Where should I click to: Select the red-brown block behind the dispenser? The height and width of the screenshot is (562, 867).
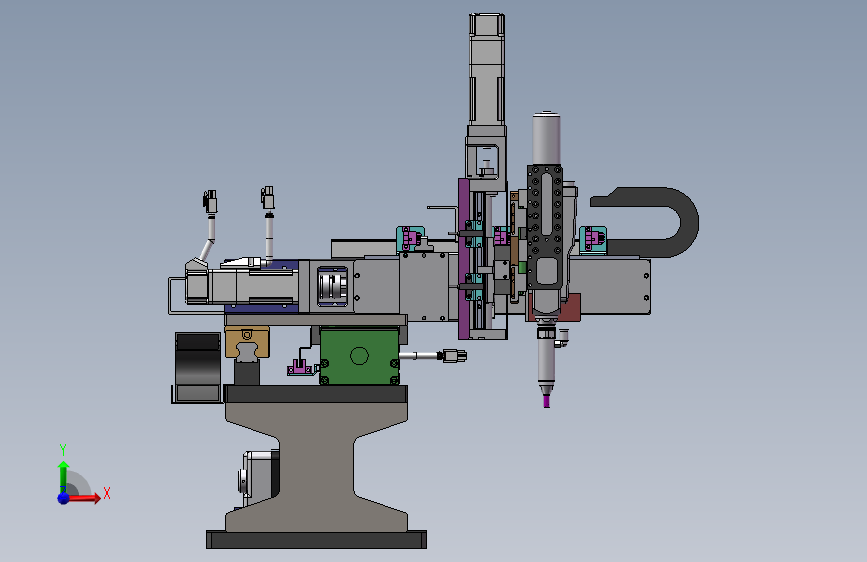pyautogui.click(x=572, y=308)
